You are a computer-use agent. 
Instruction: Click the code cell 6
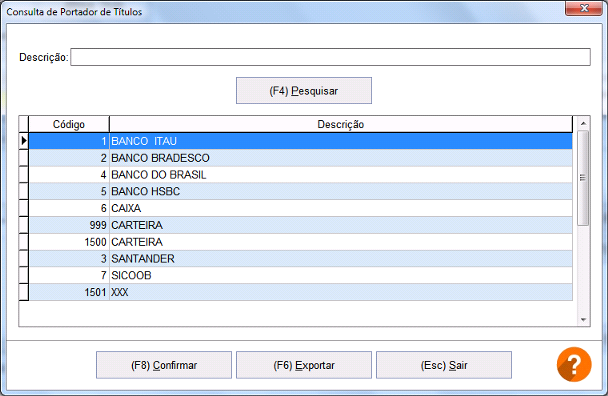69,208
